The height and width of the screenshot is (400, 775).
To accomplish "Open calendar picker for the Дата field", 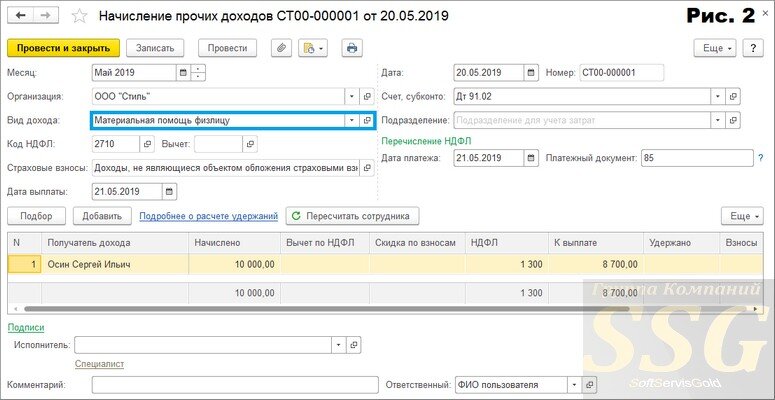I will click(531, 73).
